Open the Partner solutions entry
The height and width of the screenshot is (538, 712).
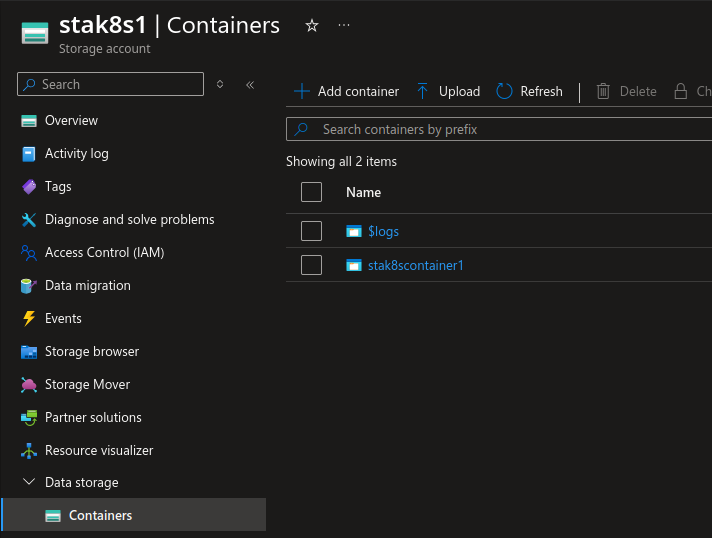click(93, 417)
